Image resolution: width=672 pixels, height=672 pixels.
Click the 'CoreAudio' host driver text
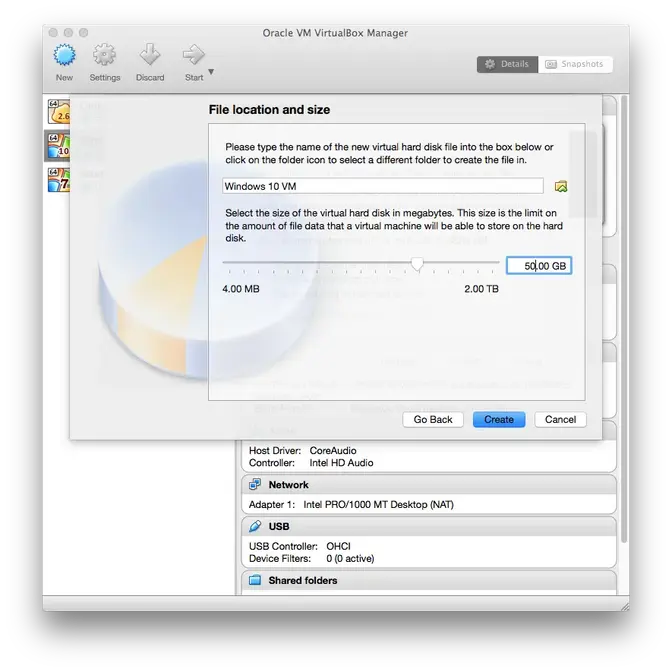[x=333, y=450]
